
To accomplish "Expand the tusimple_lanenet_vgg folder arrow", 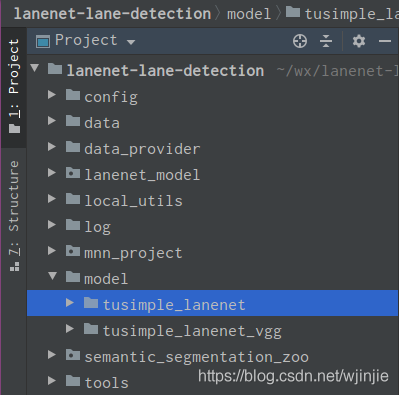I will click(x=70, y=329).
